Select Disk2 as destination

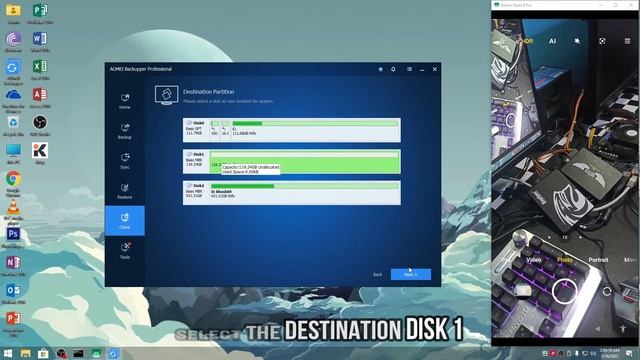pyautogui.click(x=291, y=193)
